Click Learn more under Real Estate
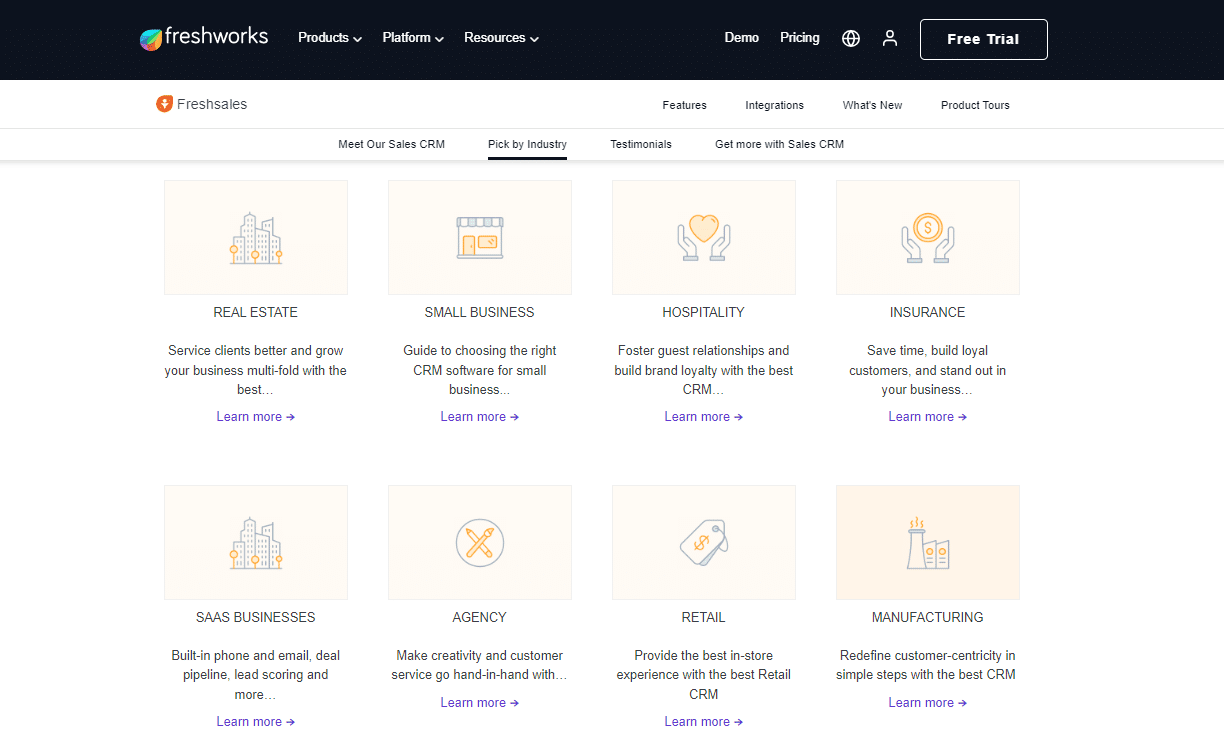The image size is (1224, 738). pos(256,417)
